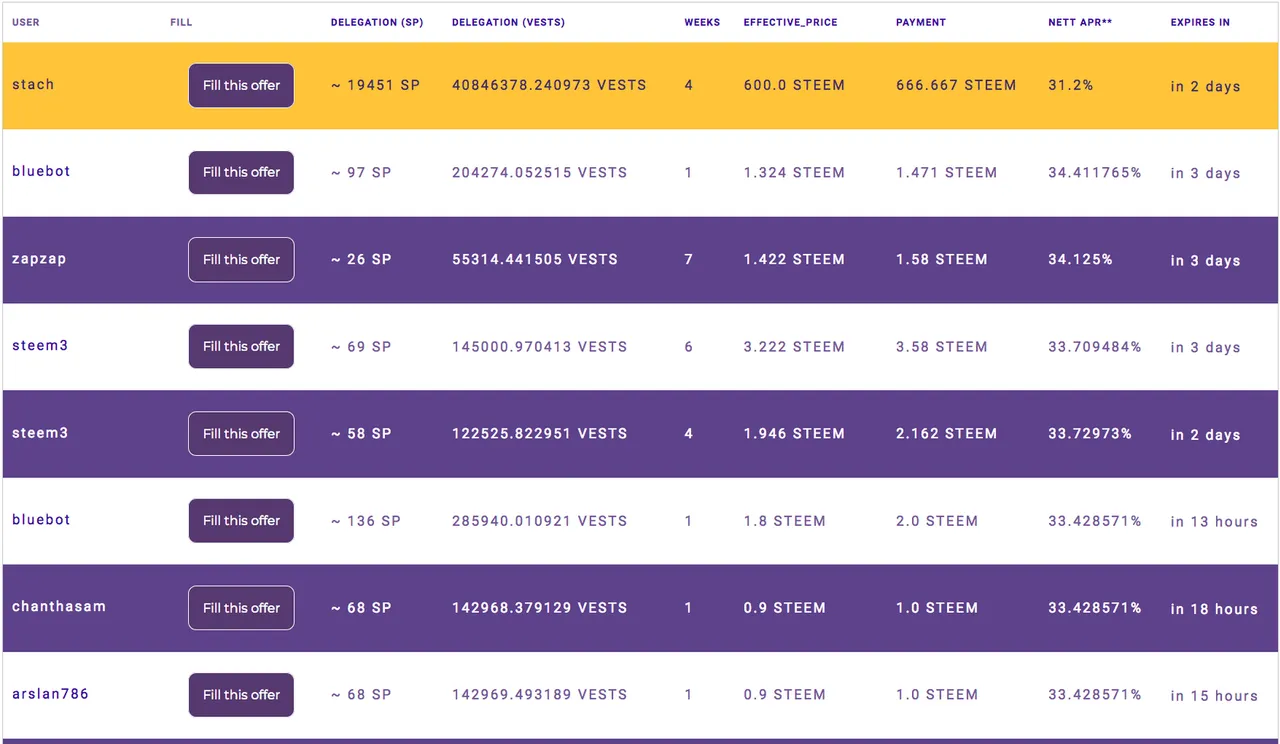Select the '1.422 STEEM' price cell
This screenshot has width=1280, height=744.
click(x=794, y=260)
